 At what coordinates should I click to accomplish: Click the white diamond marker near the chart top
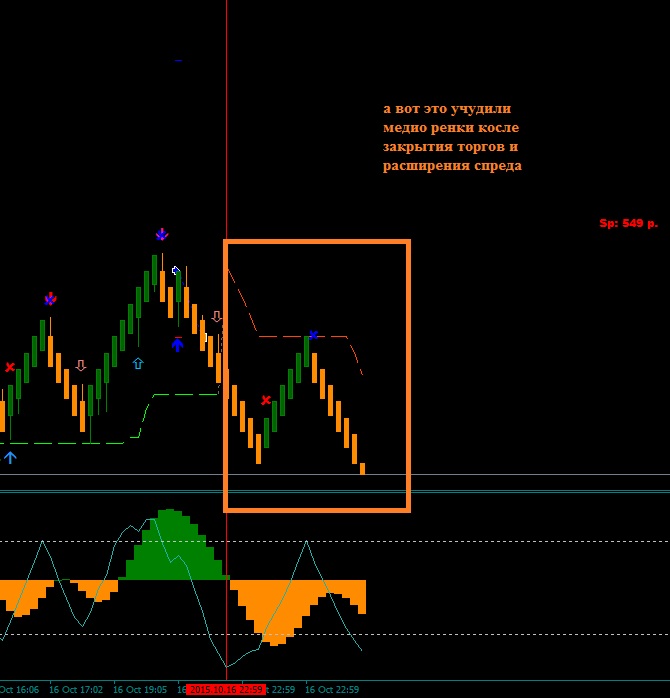(175, 271)
